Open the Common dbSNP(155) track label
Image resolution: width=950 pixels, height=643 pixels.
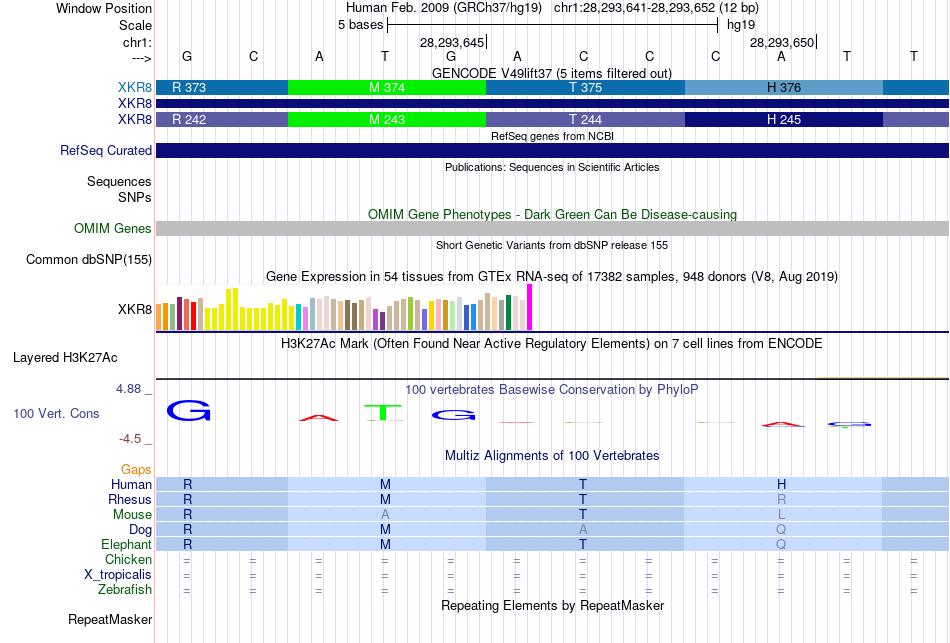coord(88,259)
